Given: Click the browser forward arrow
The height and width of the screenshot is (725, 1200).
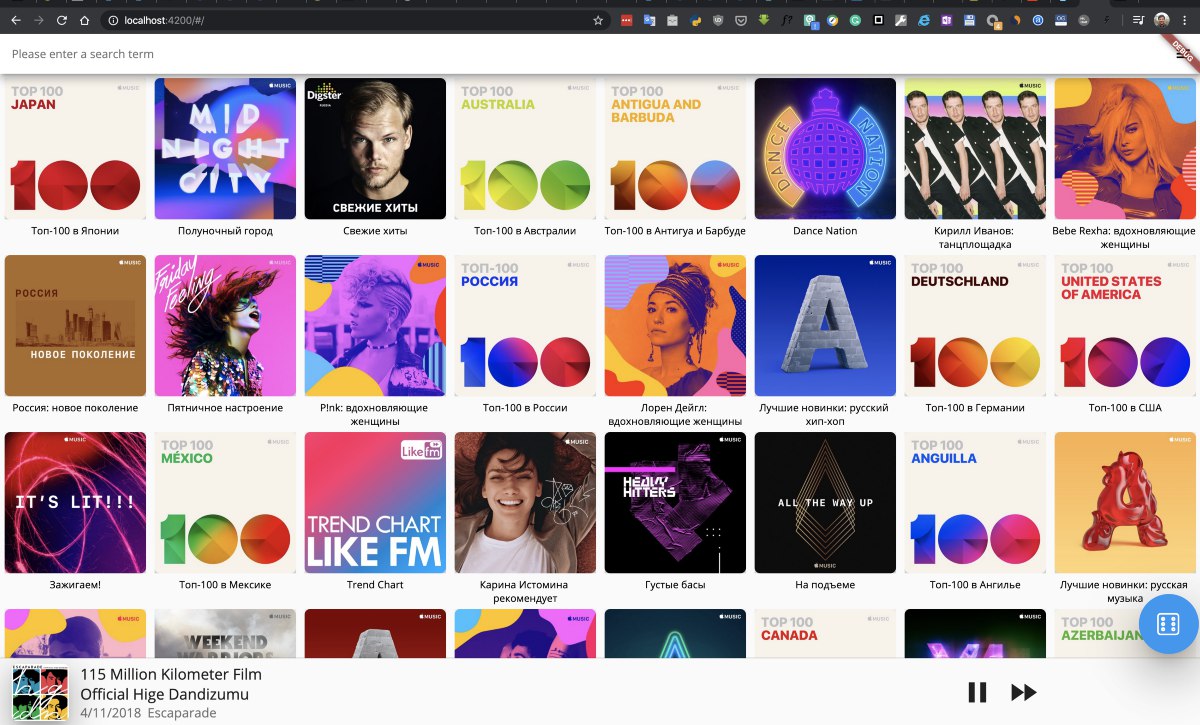Looking at the screenshot, I should pos(38,20).
